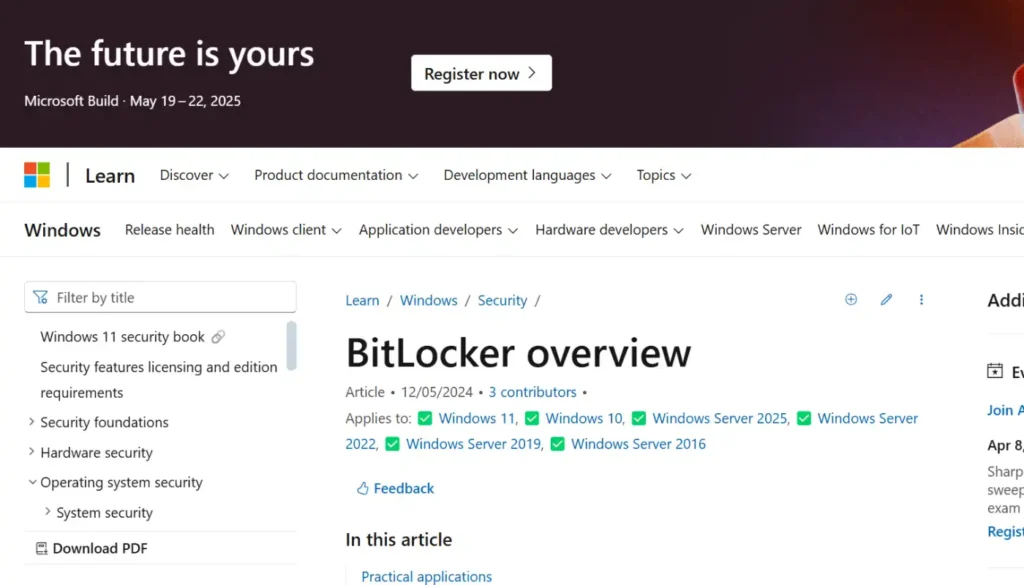Expand the Hardware security tree node
The height and width of the screenshot is (585, 1024).
31,452
